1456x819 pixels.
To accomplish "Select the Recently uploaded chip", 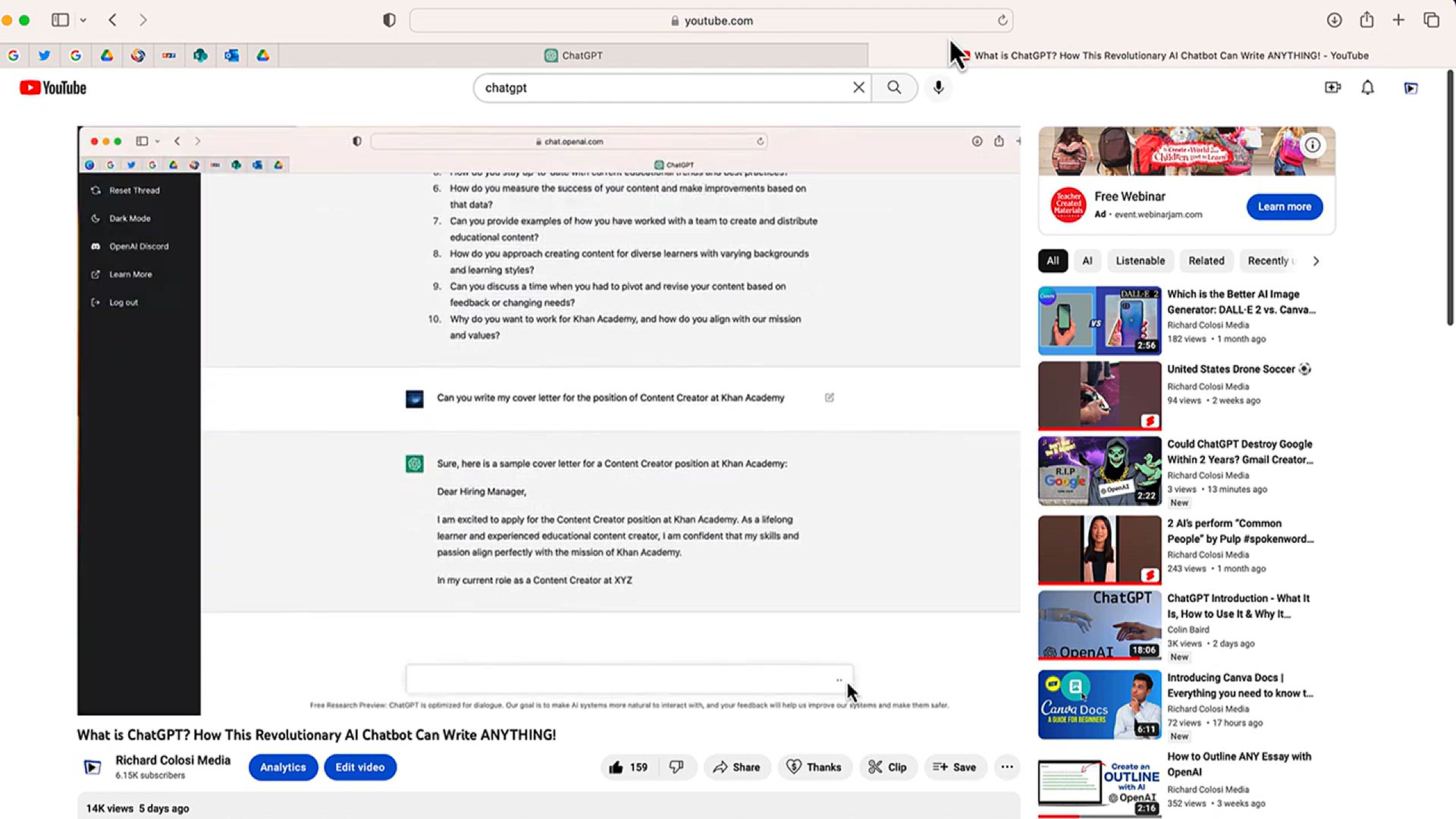I will coord(1270,261).
